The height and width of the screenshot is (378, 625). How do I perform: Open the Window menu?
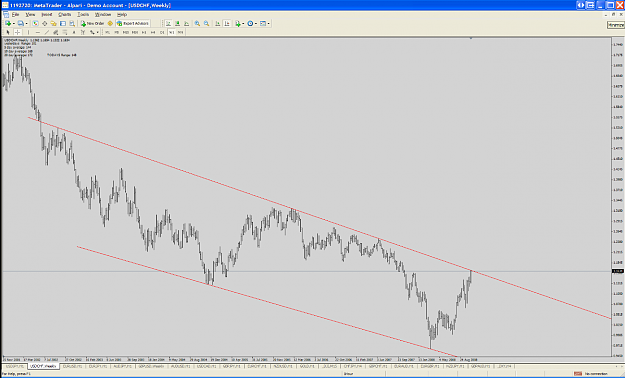click(103, 14)
